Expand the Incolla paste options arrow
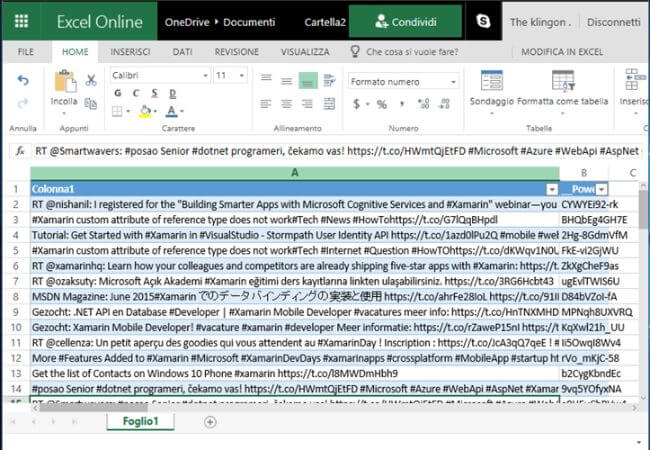 coord(64,114)
